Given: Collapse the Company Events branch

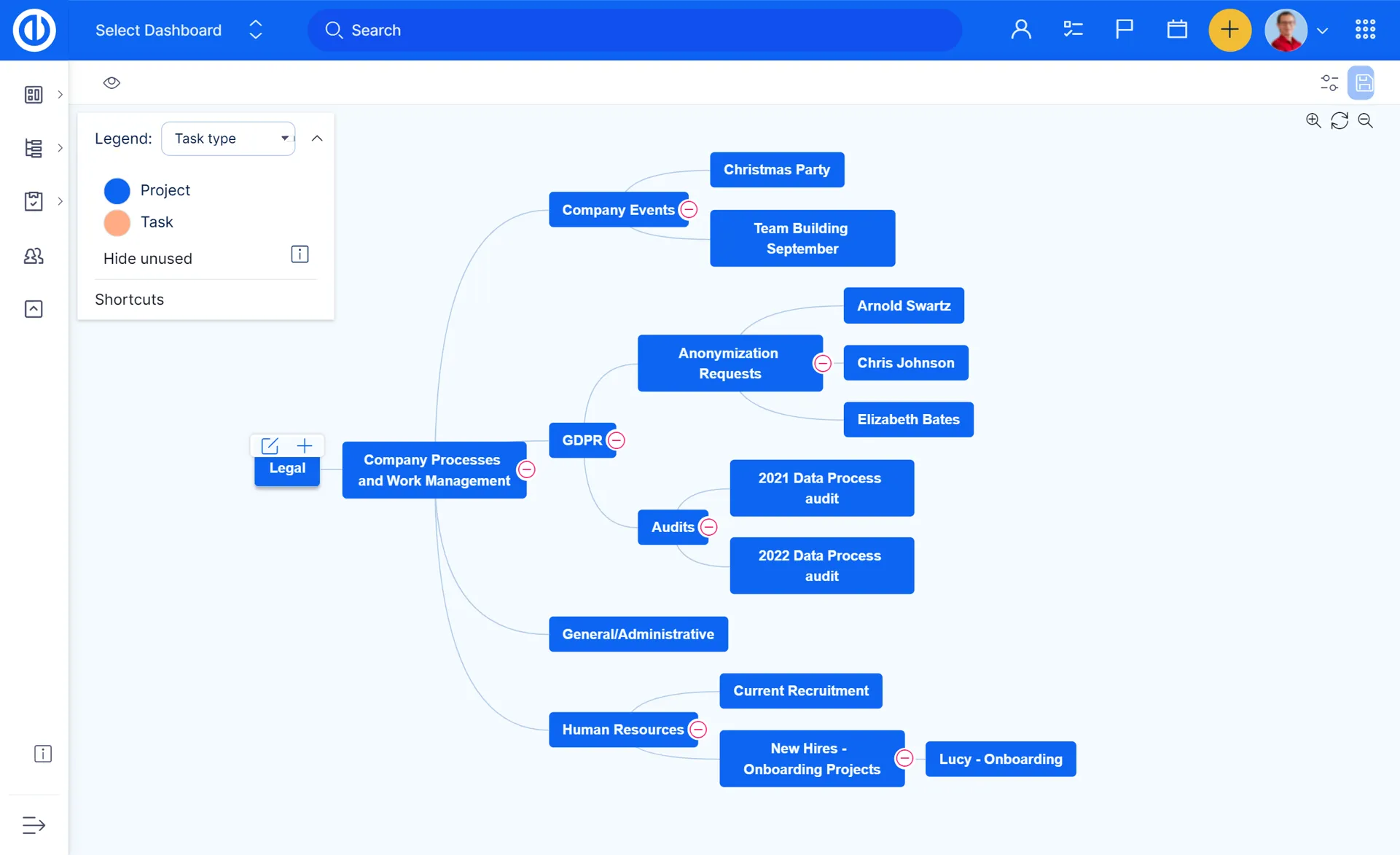Looking at the screenshot, I should point(689,210).
